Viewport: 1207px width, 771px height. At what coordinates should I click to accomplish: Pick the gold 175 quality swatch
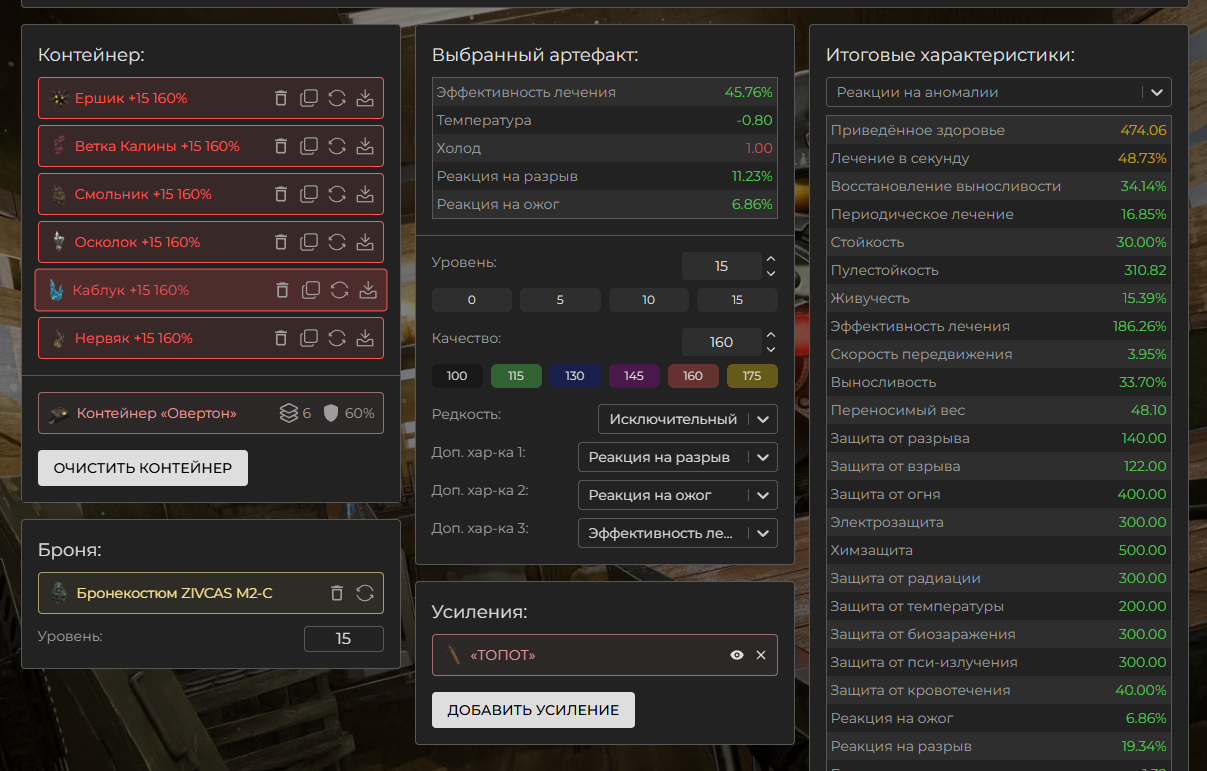click(752, 376)
